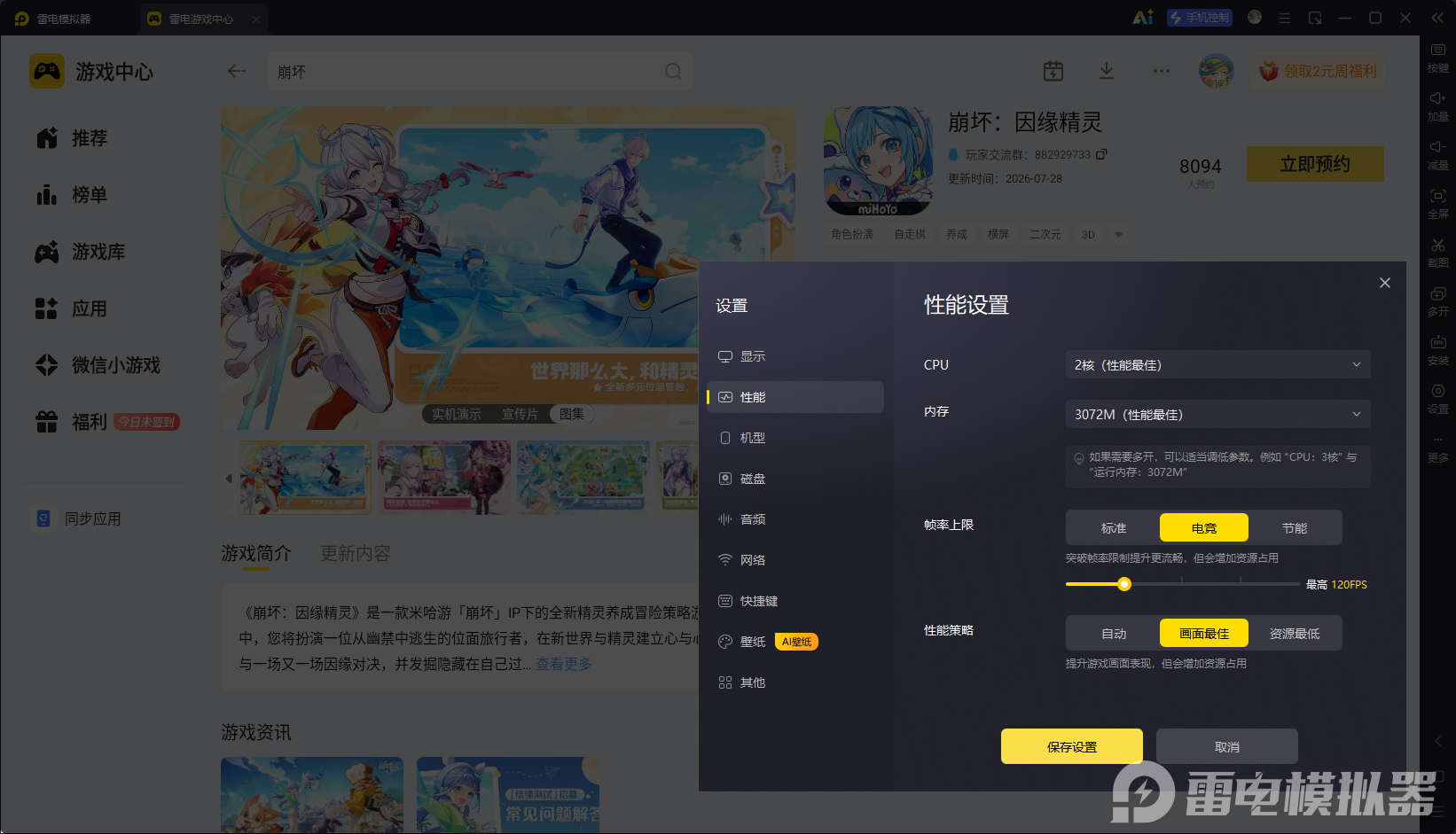Close the 雷电游戏中心 tab

[256, 19]
